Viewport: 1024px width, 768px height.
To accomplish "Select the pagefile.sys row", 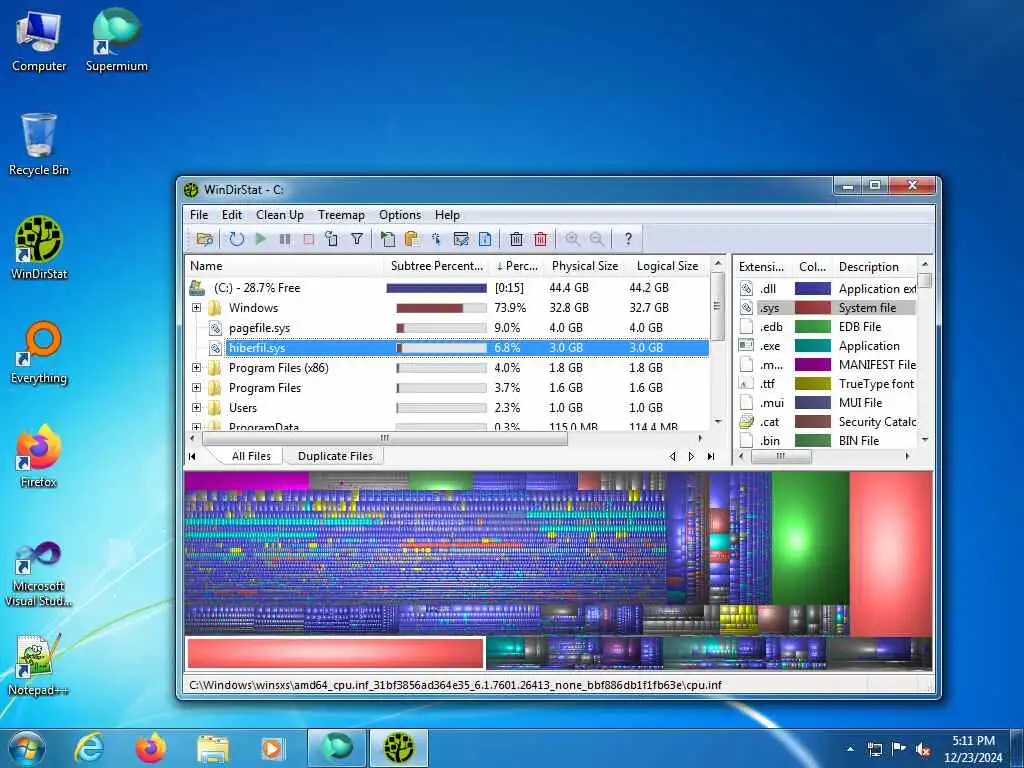I will click(x=447, y=328).
